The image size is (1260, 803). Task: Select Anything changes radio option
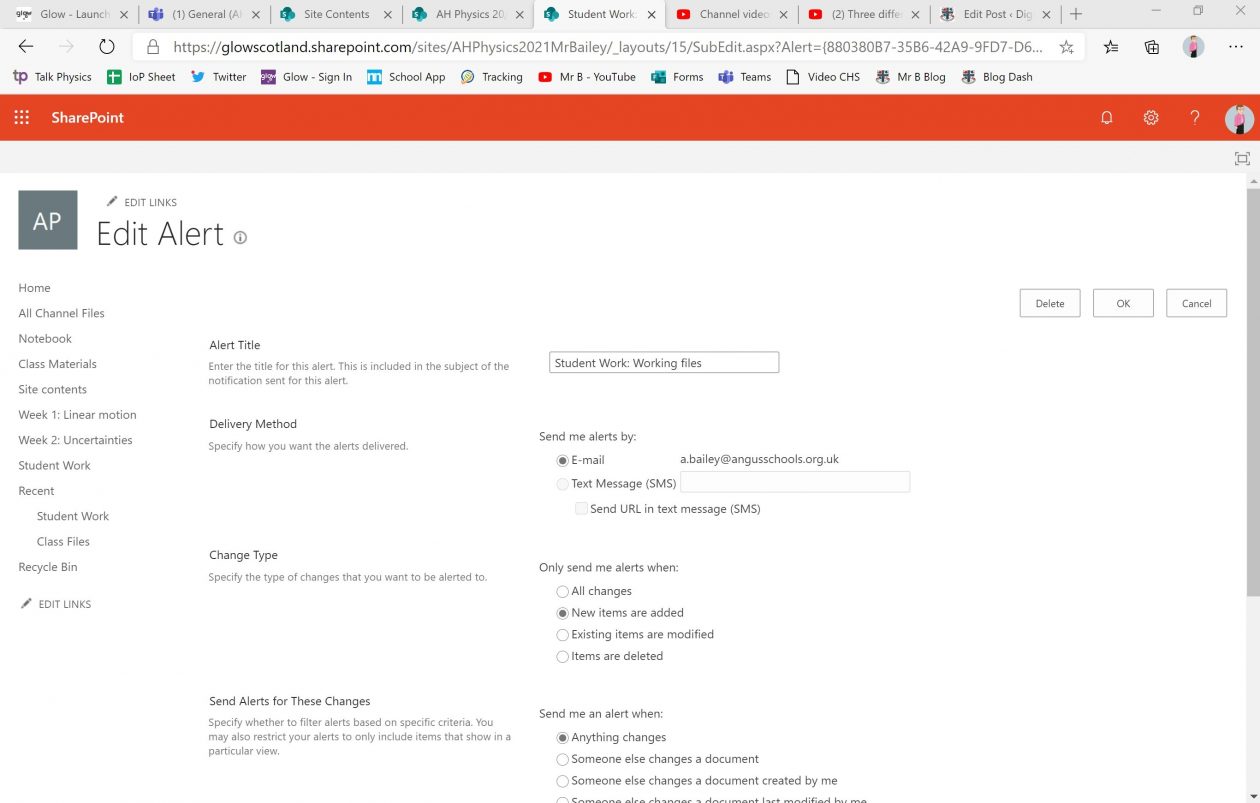[562, 738]
